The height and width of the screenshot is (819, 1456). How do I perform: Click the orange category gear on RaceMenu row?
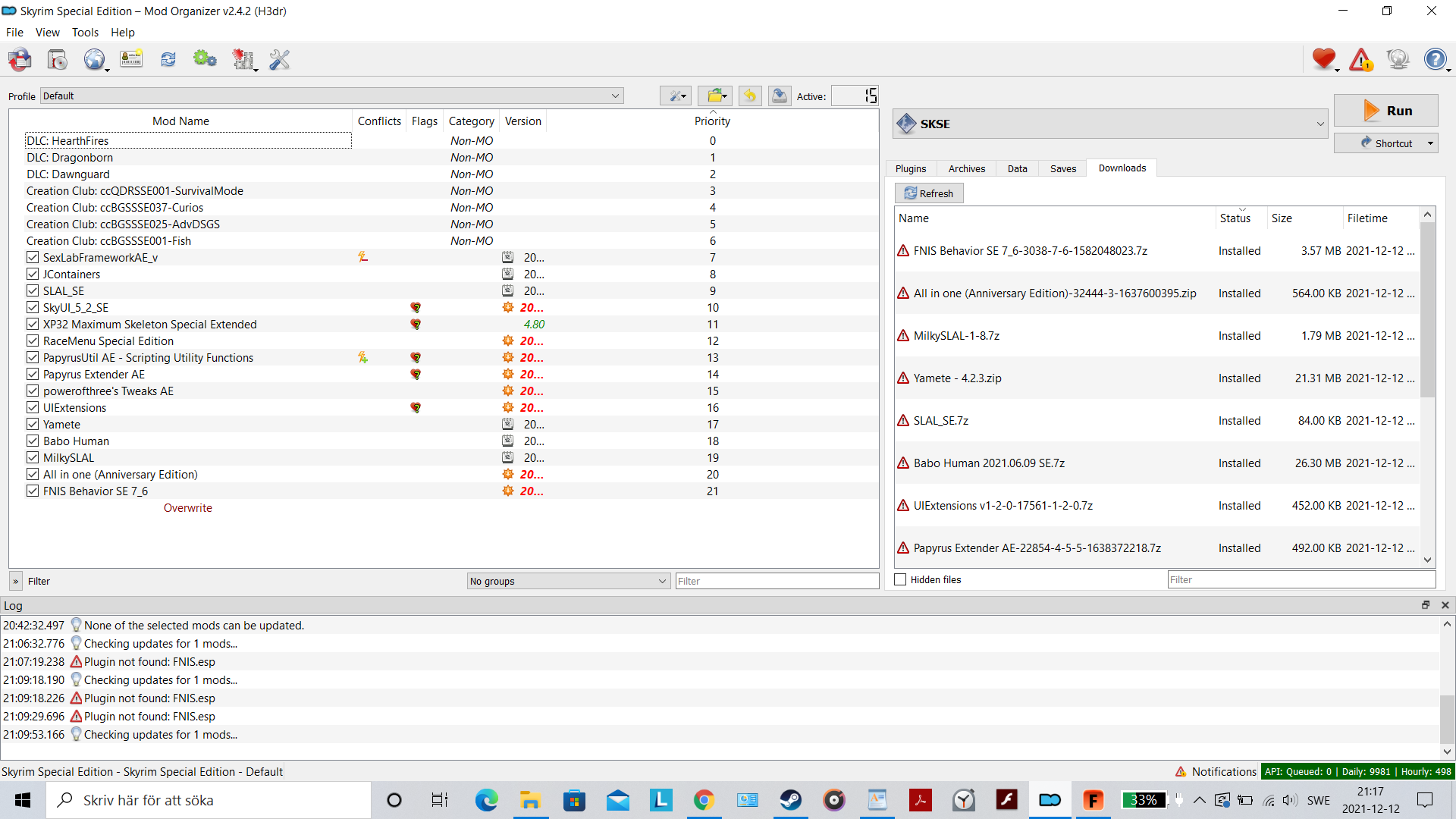508,340
